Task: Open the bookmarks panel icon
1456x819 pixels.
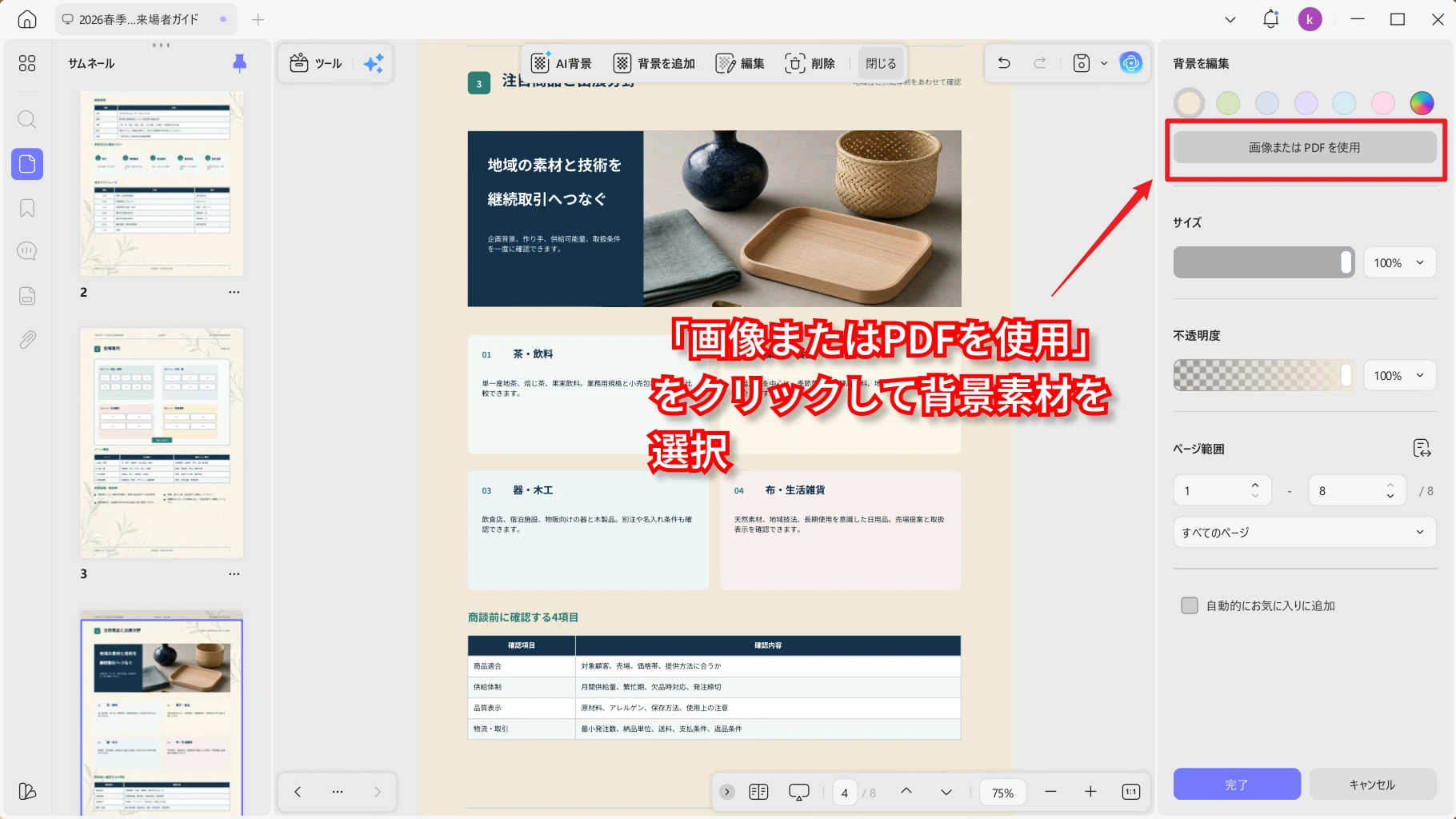Action: [27, 208]
